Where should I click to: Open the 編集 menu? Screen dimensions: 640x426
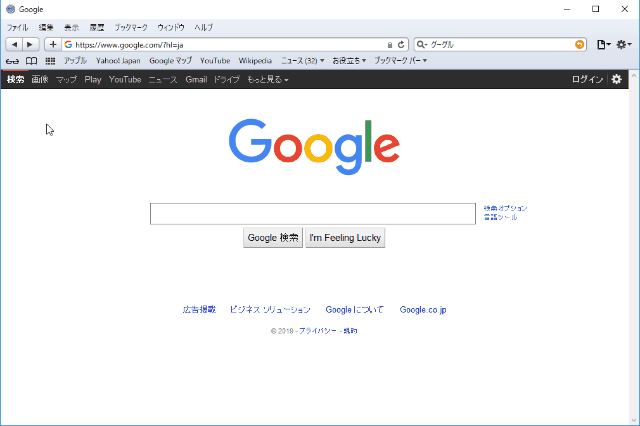(x=46, y=27)
